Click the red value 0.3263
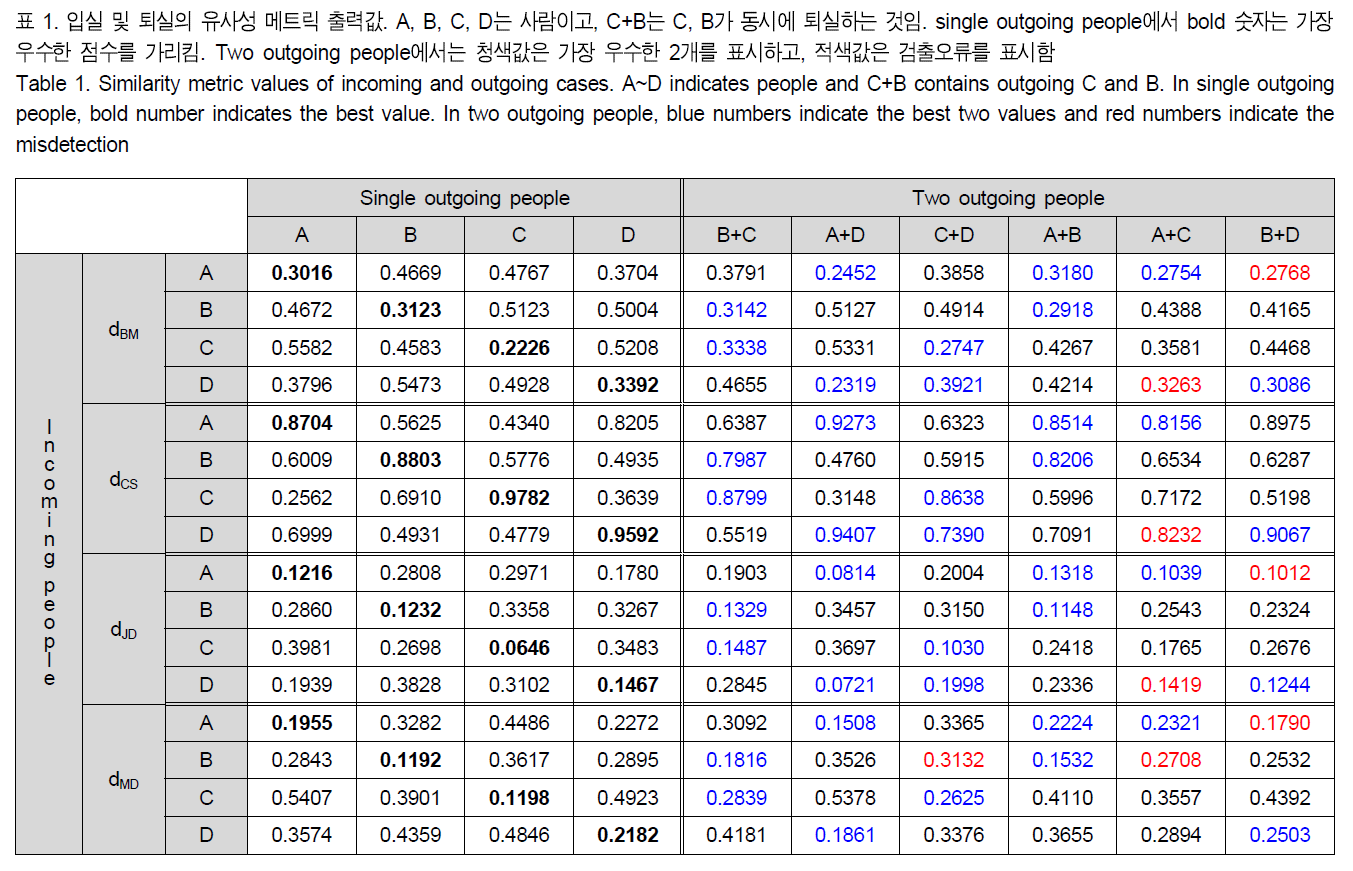The width and height of the screenshot is (1353, 871). pyautogui.click(x=1171, y=385)
